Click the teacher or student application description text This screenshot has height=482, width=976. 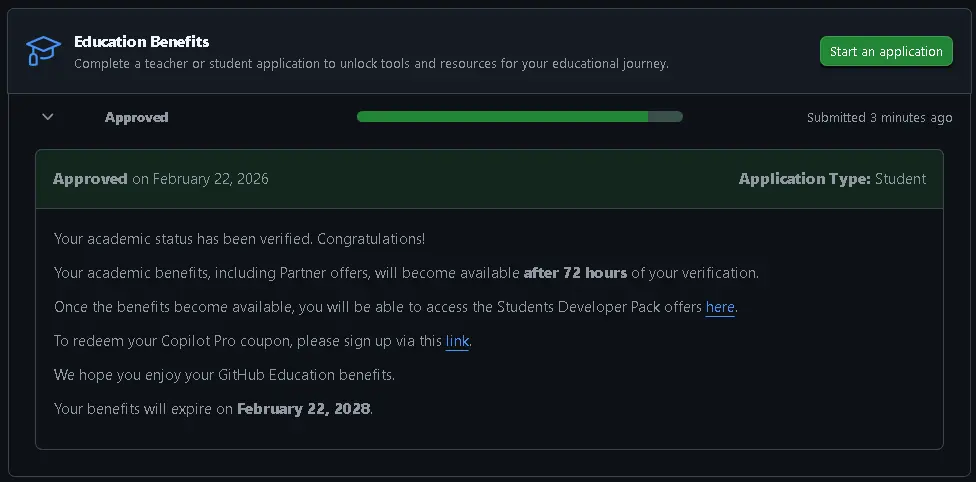coord(371,64)
